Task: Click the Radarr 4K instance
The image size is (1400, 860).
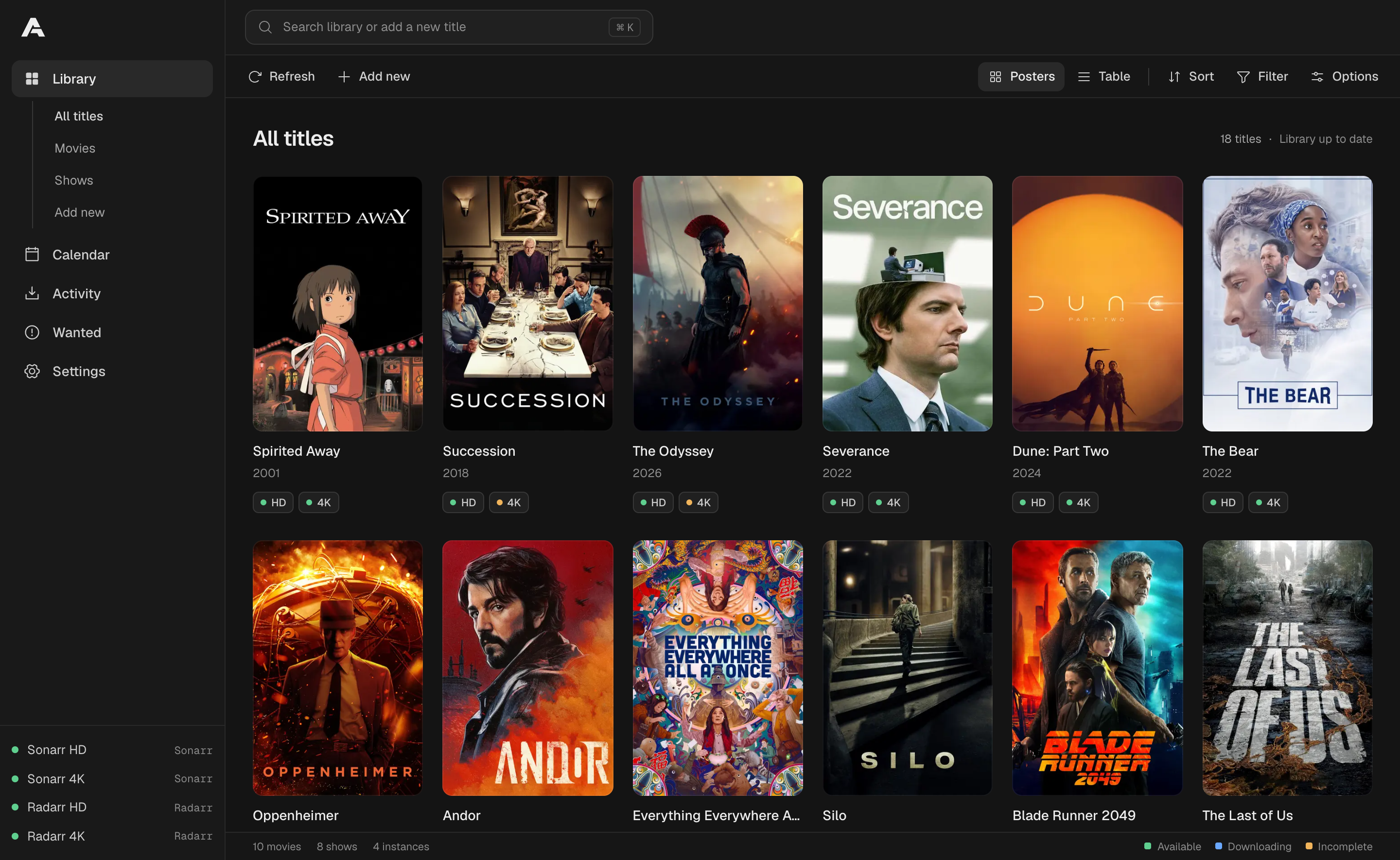Action: point(112,836)
